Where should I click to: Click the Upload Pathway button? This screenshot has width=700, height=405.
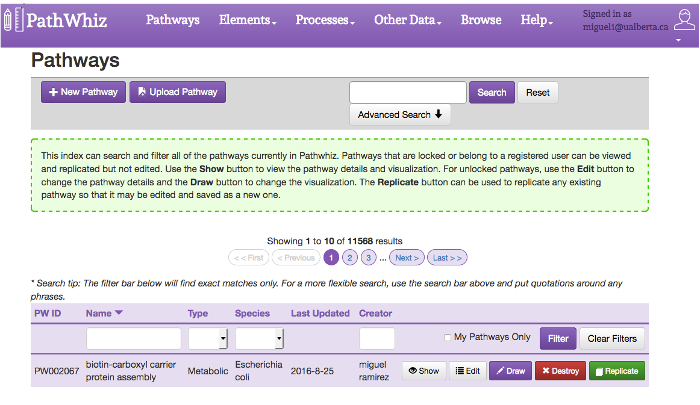(178, 92)
